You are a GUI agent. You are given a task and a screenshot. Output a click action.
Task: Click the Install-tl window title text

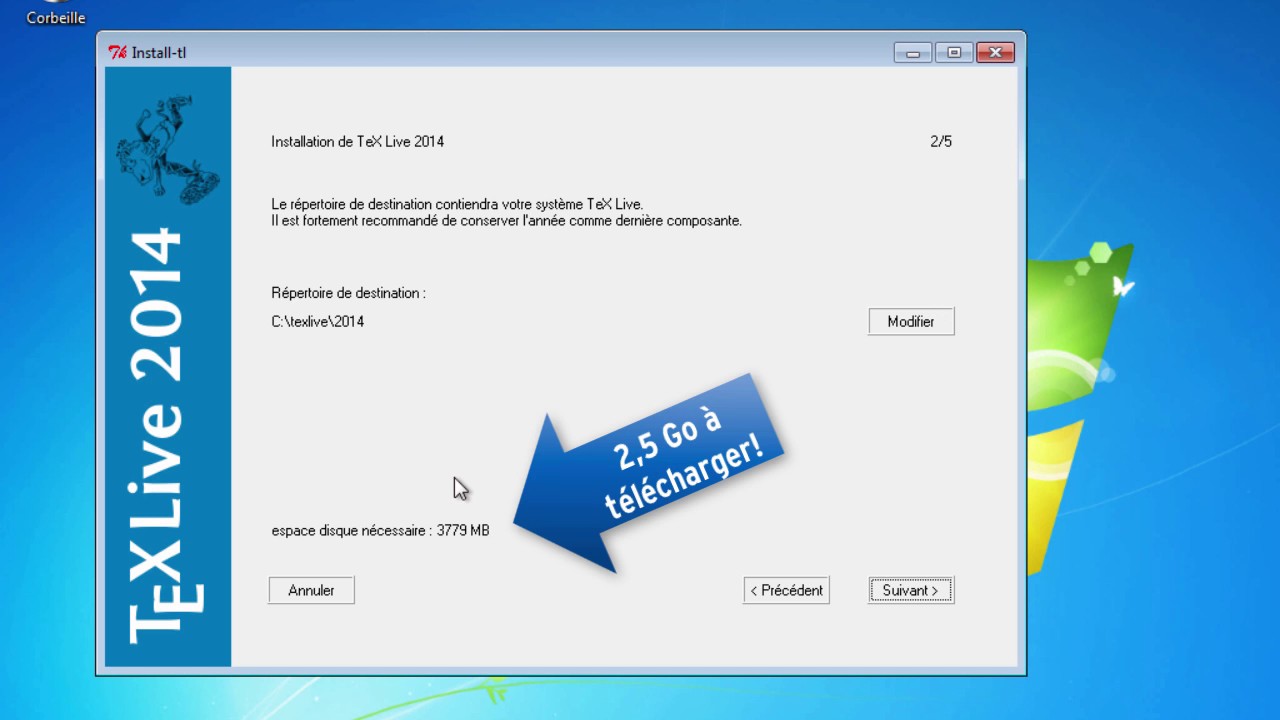click(159, 53)
